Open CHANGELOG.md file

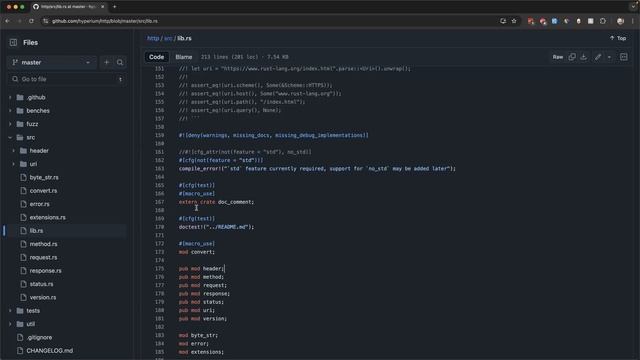(x=49, y=351)
